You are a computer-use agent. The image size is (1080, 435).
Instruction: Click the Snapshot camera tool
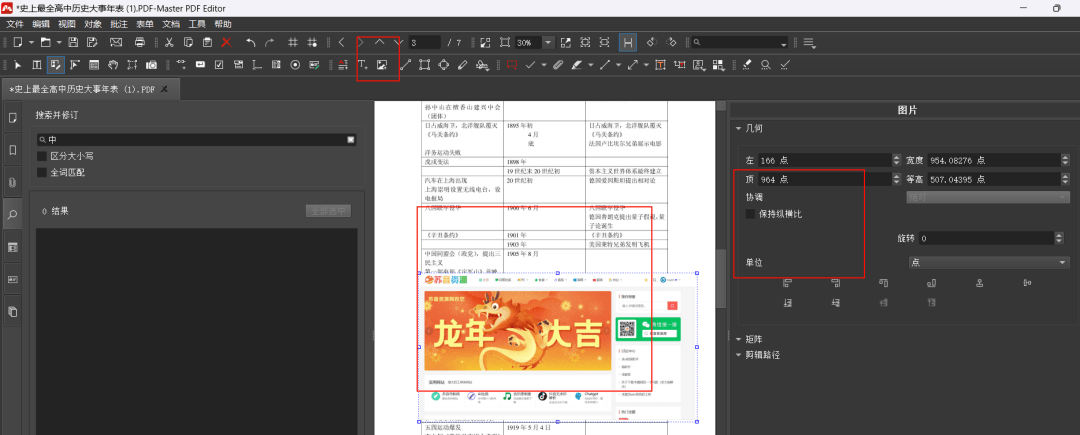(x=151, y=65)
